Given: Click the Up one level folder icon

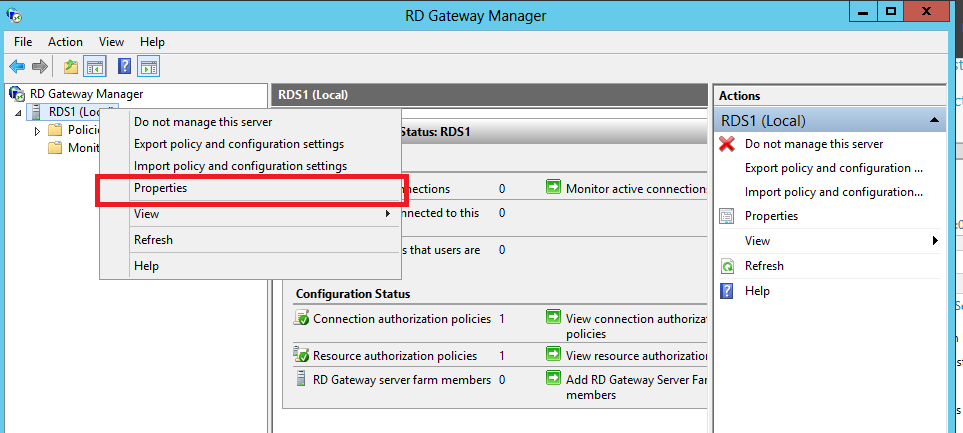Looking at the screenshot, I should pyautogui.click(x=71, y=66).
